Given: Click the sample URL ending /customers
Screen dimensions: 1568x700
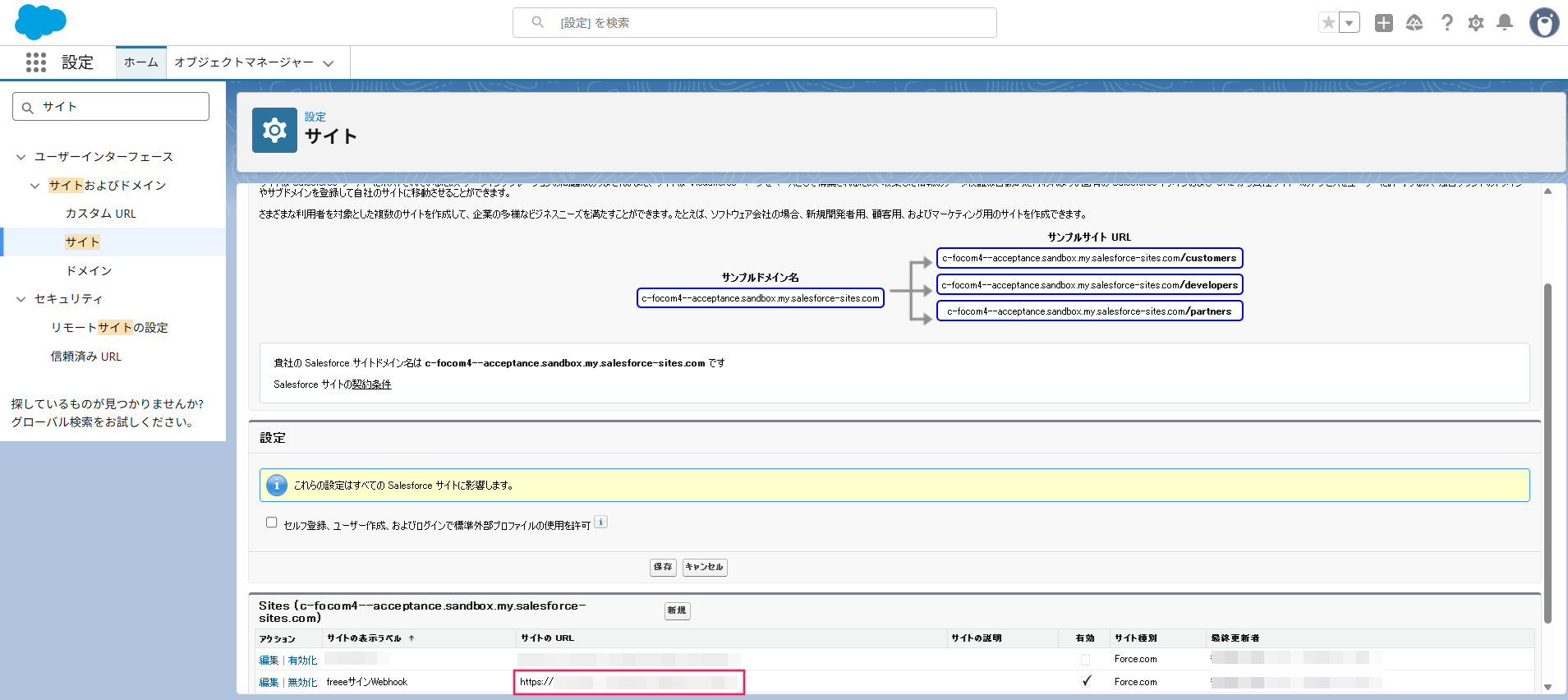Looking at the screenshot, I should pos(1089,258).
